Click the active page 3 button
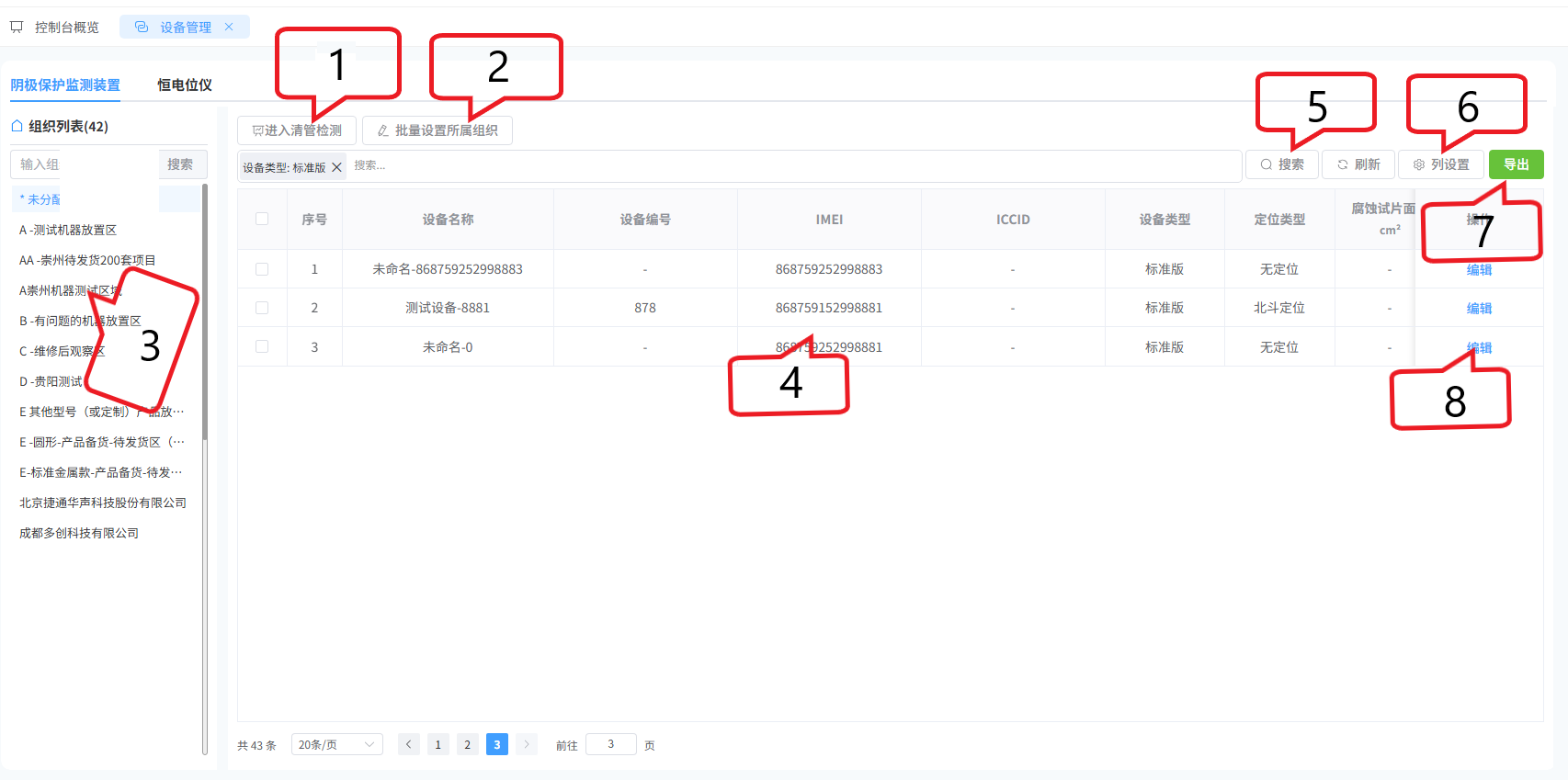Screen dimensions: 1568x780 497,744
